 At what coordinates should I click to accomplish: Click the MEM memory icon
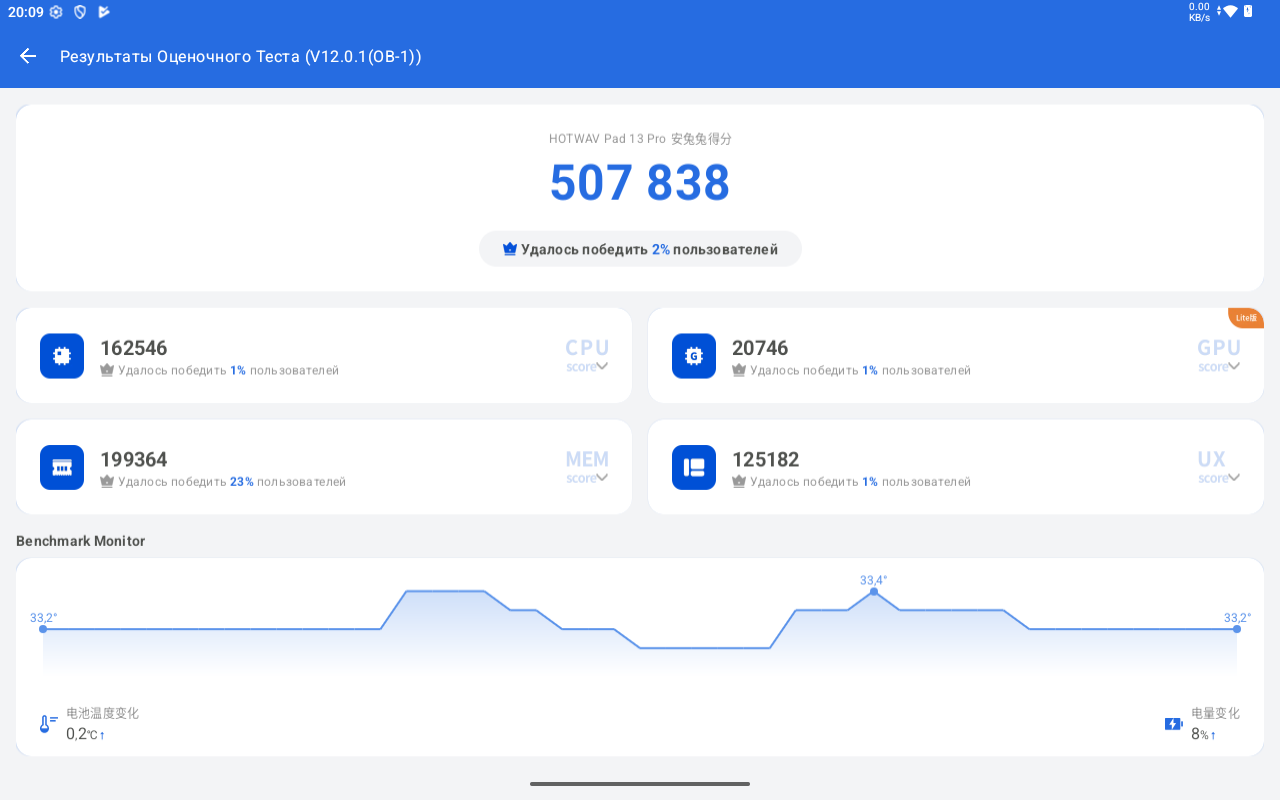point(62,467)
